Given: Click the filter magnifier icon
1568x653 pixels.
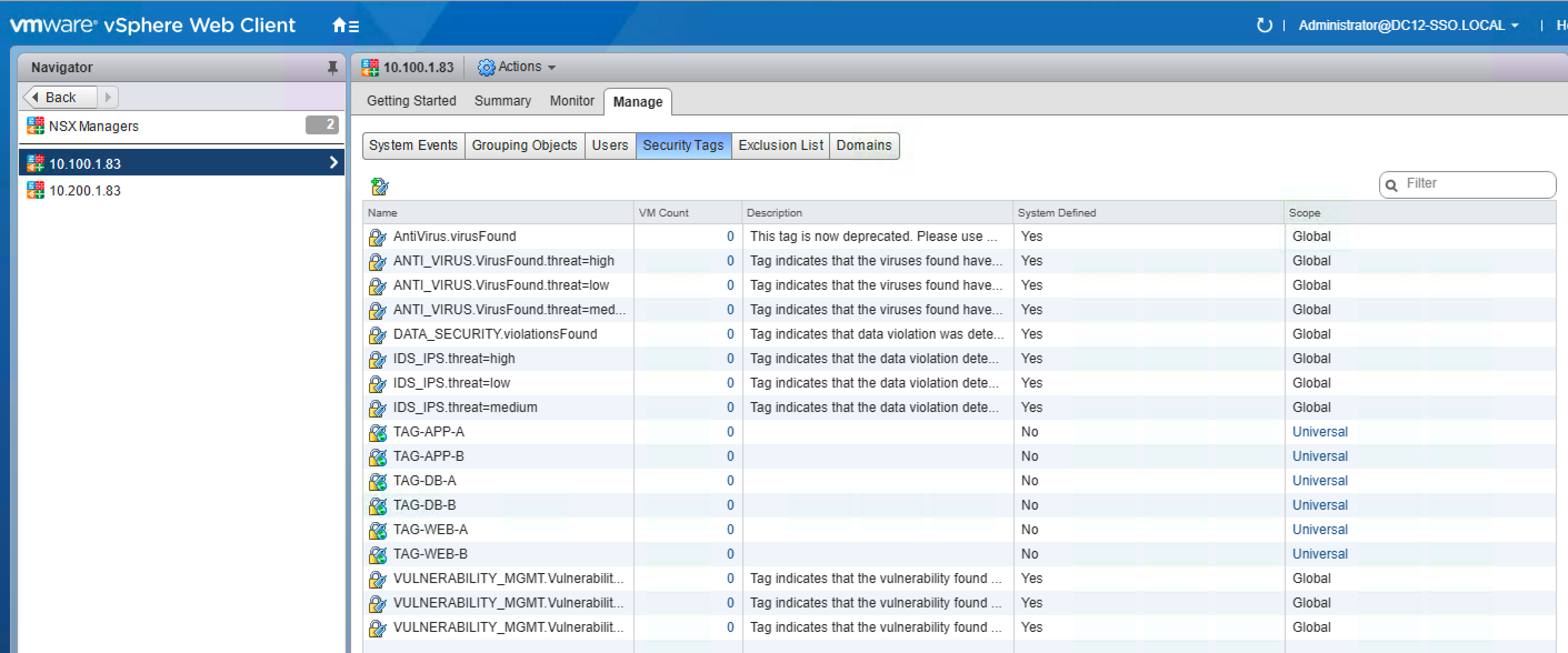Looking at the screenshot, I should [1391, 185].
